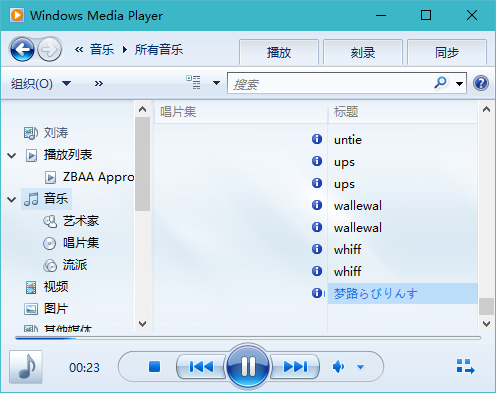This screenshot has height=393, width=496.
Task: Click the playback seek progress bar
Action: (248, 338)
